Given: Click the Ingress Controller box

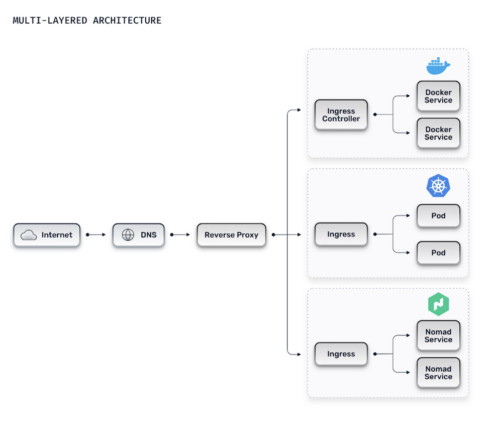Looking at the screenshot, I should click(341, 115).
